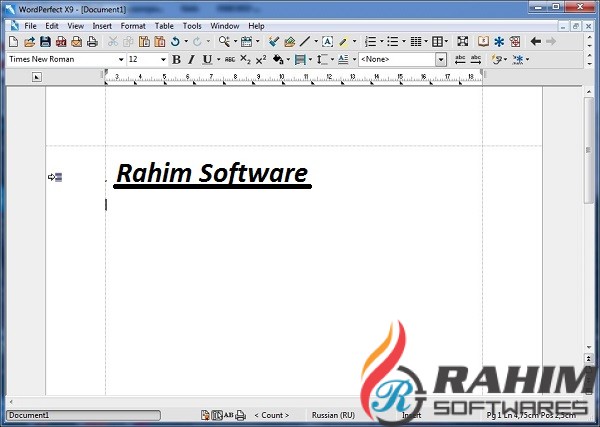Toggle strikethrough ABC formatting
This screenshot has width=600, height=427.
[230, 59]
